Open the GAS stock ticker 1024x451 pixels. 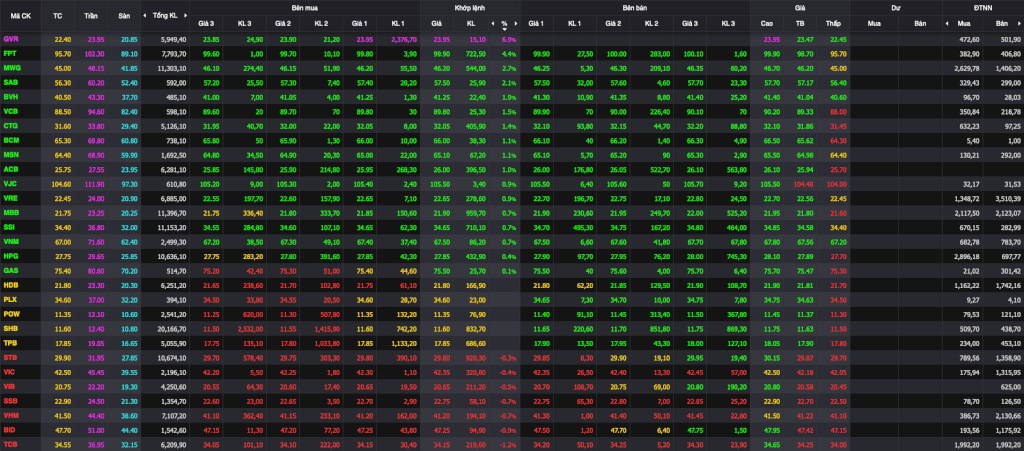tap(10, 270)
